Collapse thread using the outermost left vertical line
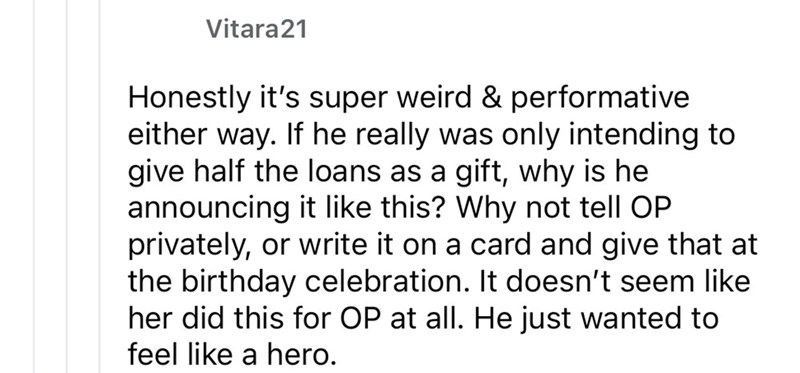The image size is (800, 373). click(35, 186)
